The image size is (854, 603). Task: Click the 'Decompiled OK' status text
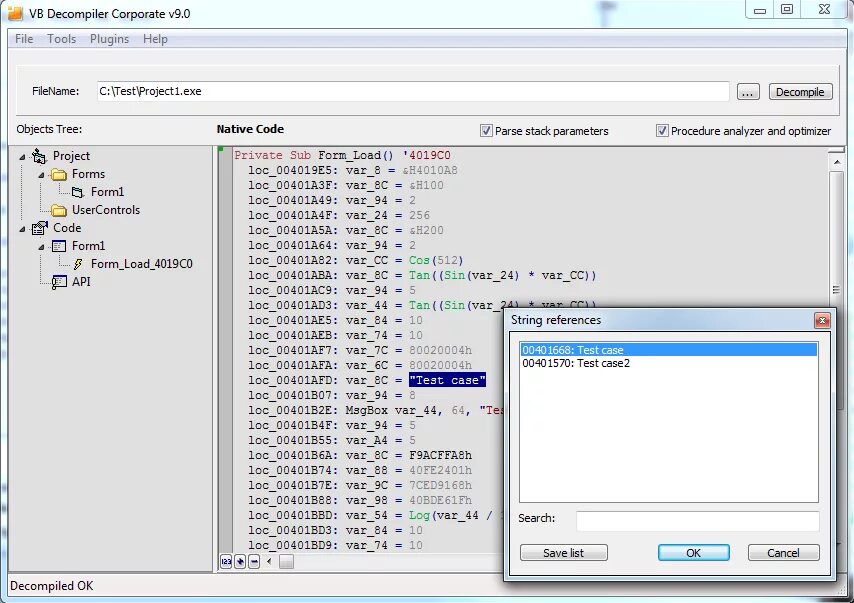click(52, 586)
